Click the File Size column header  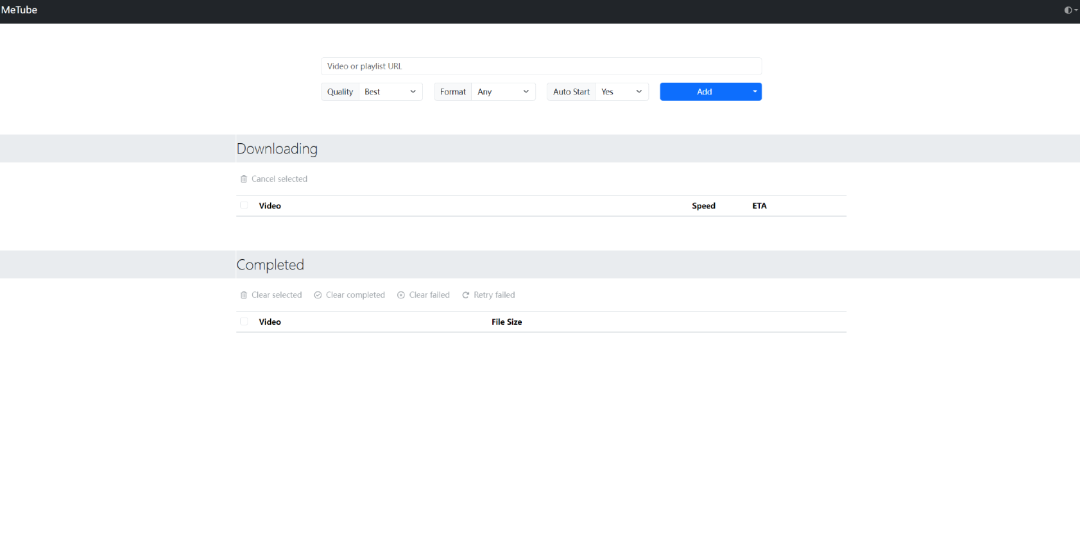[507, 322]
